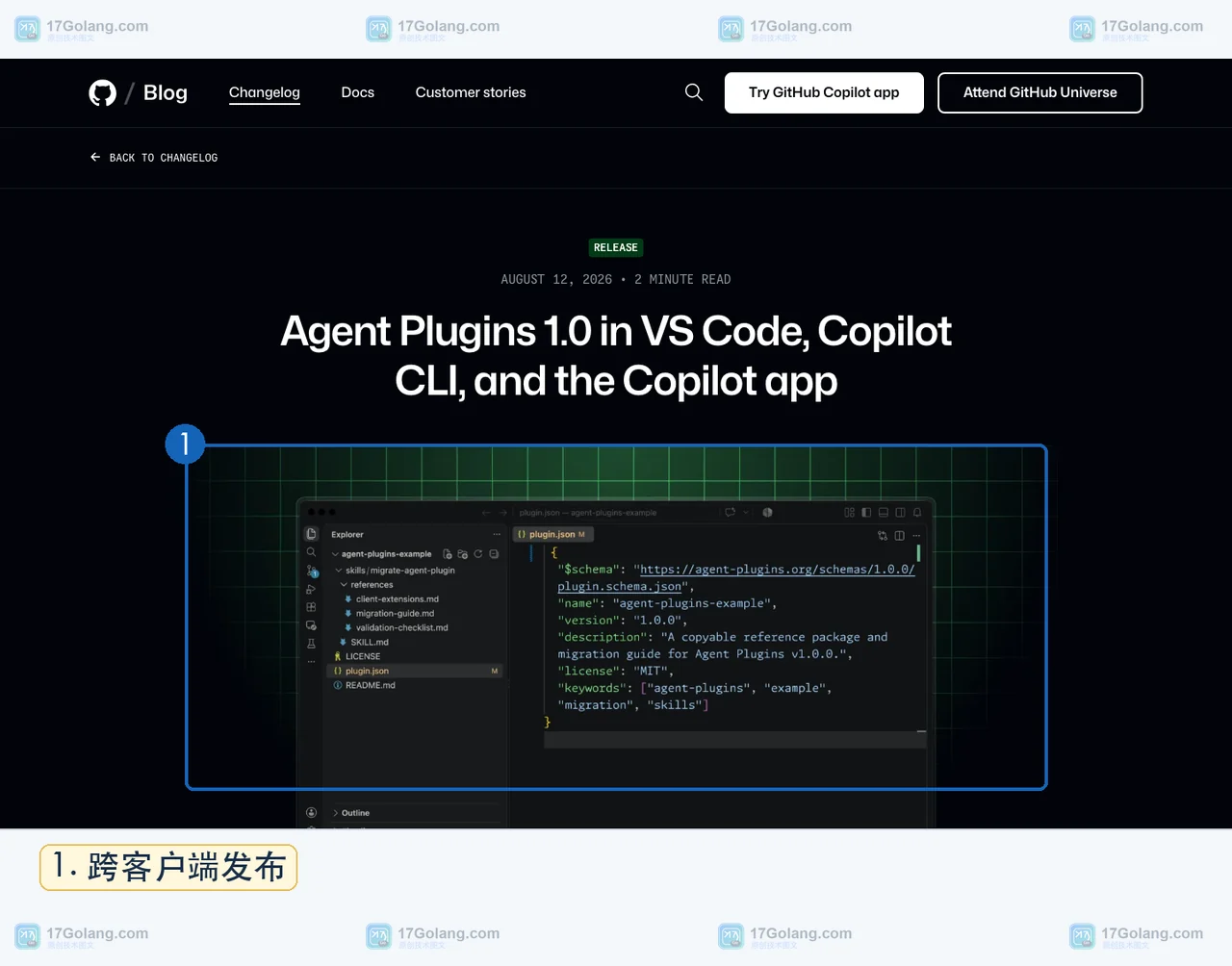Screen dimensions: 1232x966
Task: Click Try GitHub Copilot app button
Action: coord(824,92)
